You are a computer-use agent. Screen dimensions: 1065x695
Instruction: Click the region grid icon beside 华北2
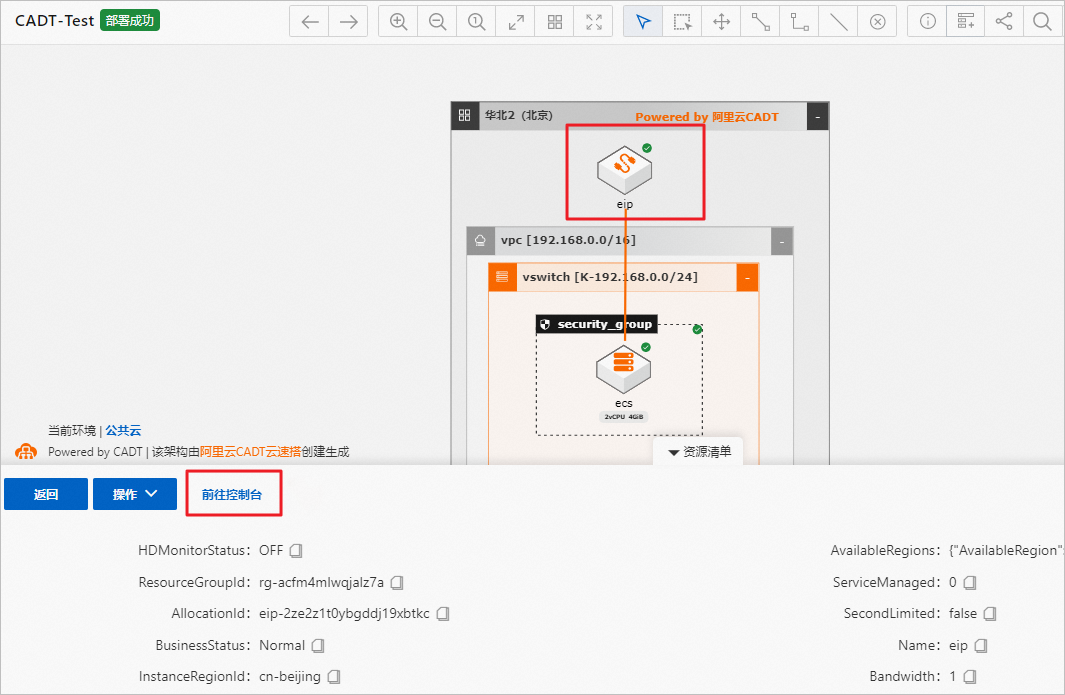(465, 115)
